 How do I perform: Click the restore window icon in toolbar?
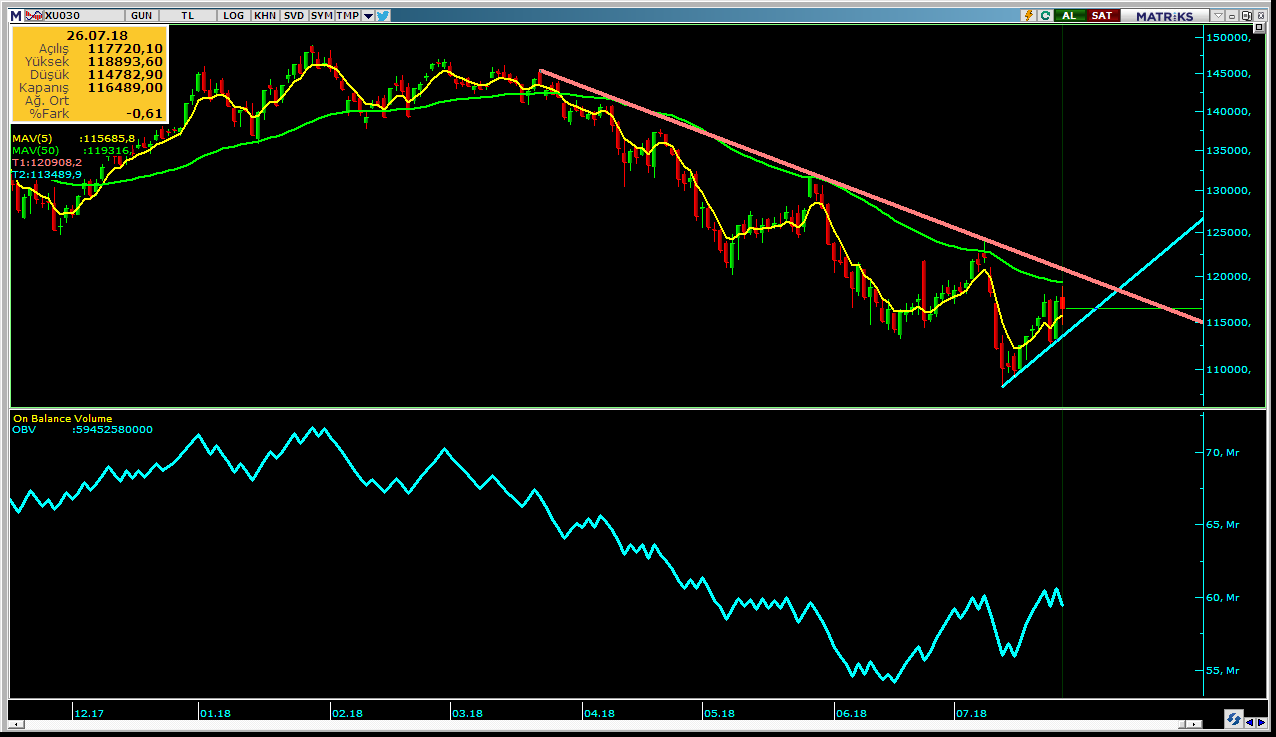point(1246,15)
